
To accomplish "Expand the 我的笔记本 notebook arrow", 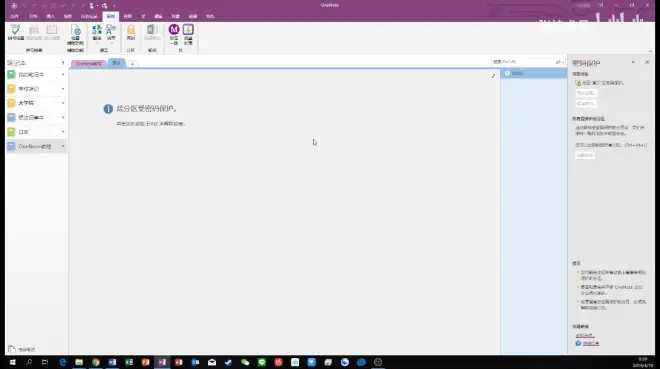I will (63, 74).
